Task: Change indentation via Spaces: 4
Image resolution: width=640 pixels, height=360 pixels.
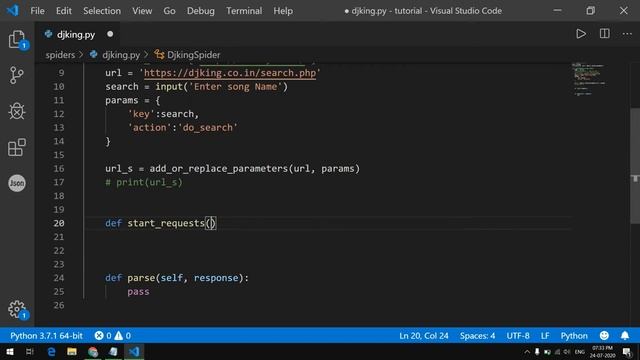Action: [x=478, y=336]
